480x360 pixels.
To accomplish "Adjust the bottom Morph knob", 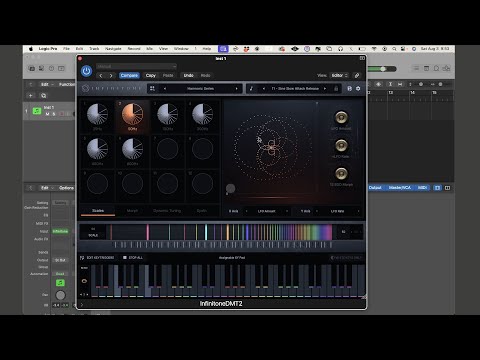I will pyautogui.click(x=341, y=173).
